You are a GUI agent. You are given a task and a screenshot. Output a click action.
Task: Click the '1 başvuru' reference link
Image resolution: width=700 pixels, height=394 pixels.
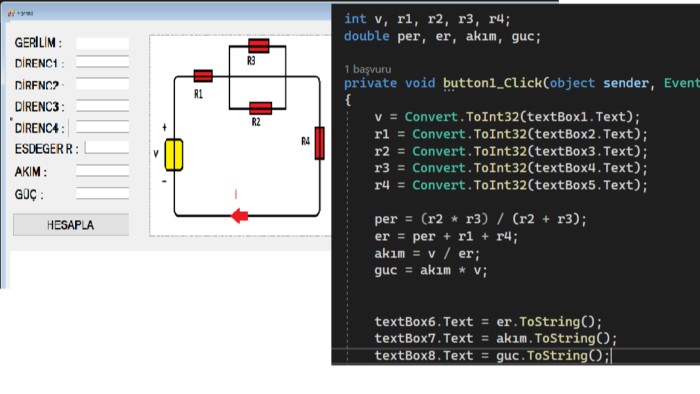(x=368, y=69)
